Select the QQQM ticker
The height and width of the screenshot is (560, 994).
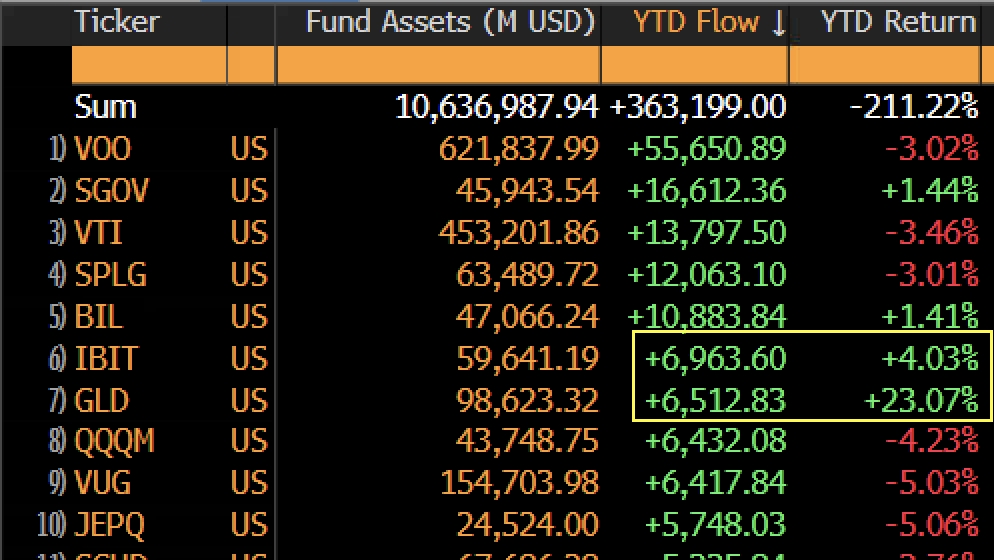[x=114, y=441]
